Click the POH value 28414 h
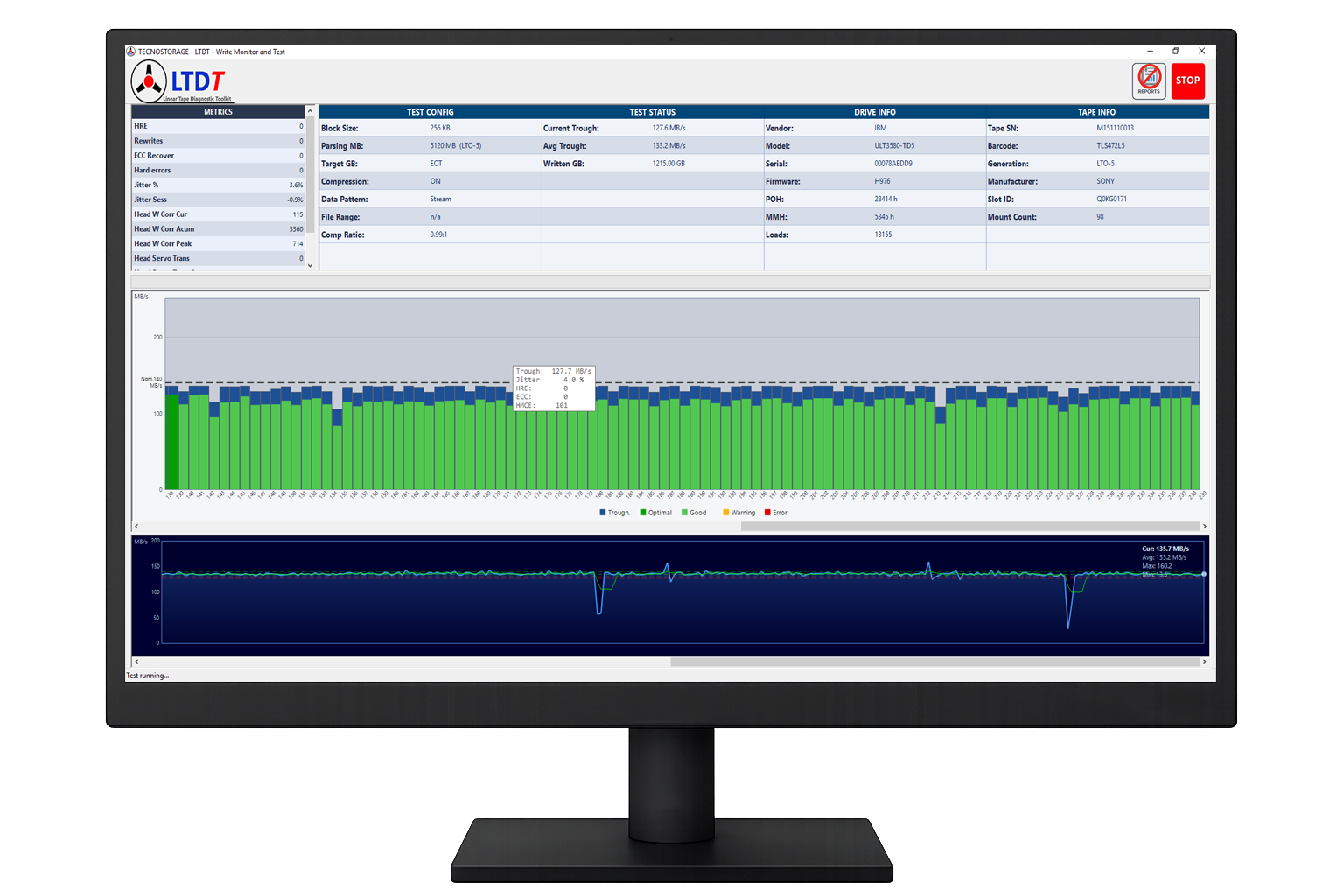 coord(885,199)
